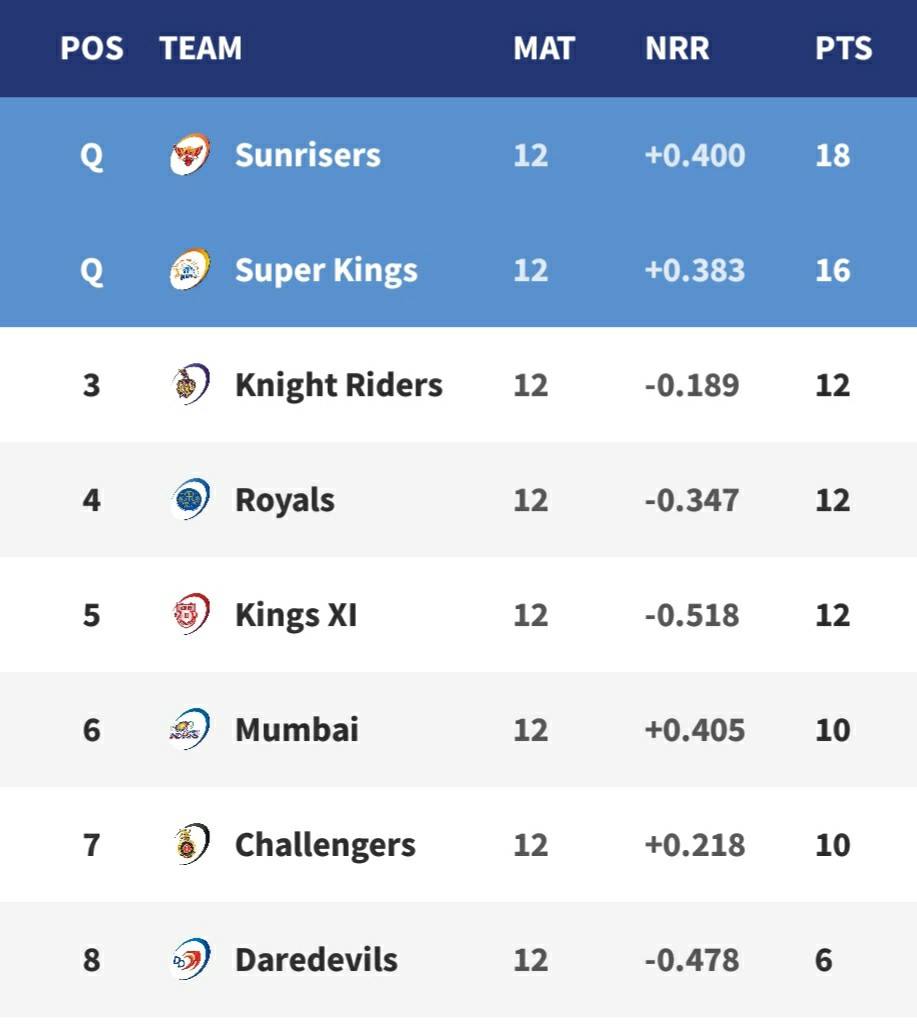The height and width of the screenshot is (1024, 917).
Task: Click the Challengers team logo
Action: coord(190,844)
